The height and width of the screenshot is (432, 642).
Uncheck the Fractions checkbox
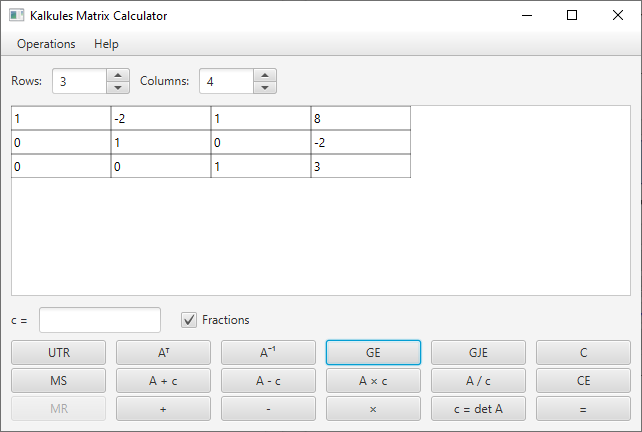189,320
